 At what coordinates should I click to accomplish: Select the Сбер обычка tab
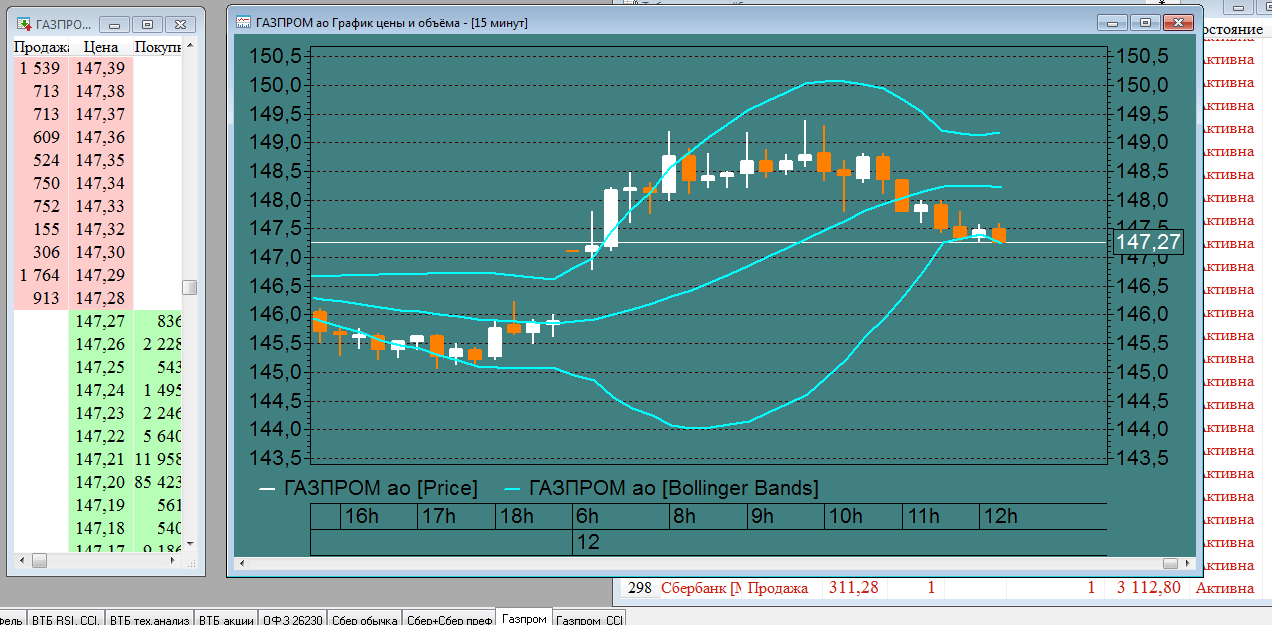pyautogui.click(x=364, y=619)
